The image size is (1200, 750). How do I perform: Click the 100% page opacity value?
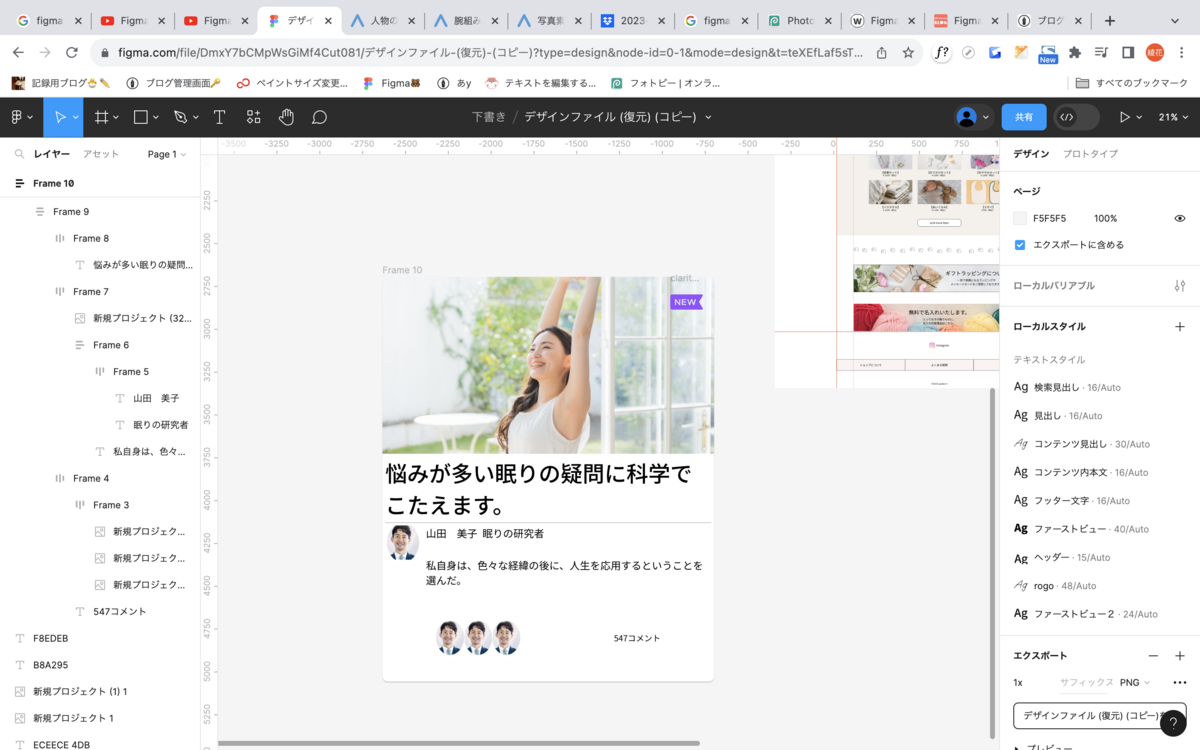click(1105, 218)
